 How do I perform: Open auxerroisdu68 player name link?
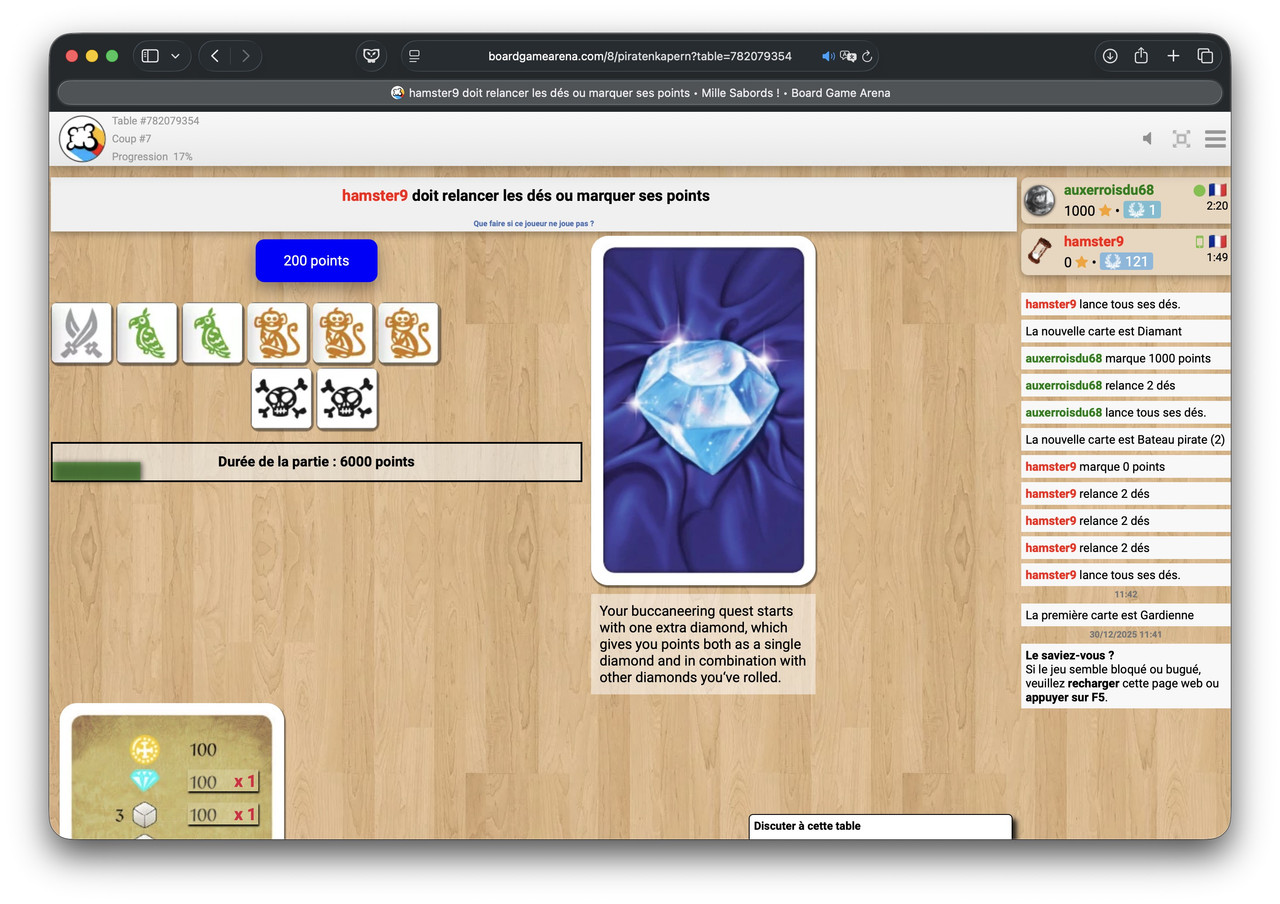(x=1108, y=190)
